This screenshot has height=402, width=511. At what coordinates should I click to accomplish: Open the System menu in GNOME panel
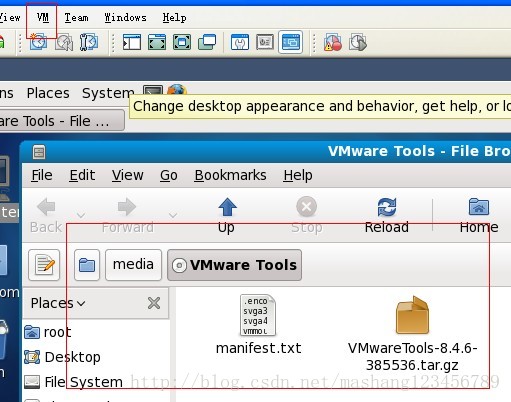coord(108,93)
